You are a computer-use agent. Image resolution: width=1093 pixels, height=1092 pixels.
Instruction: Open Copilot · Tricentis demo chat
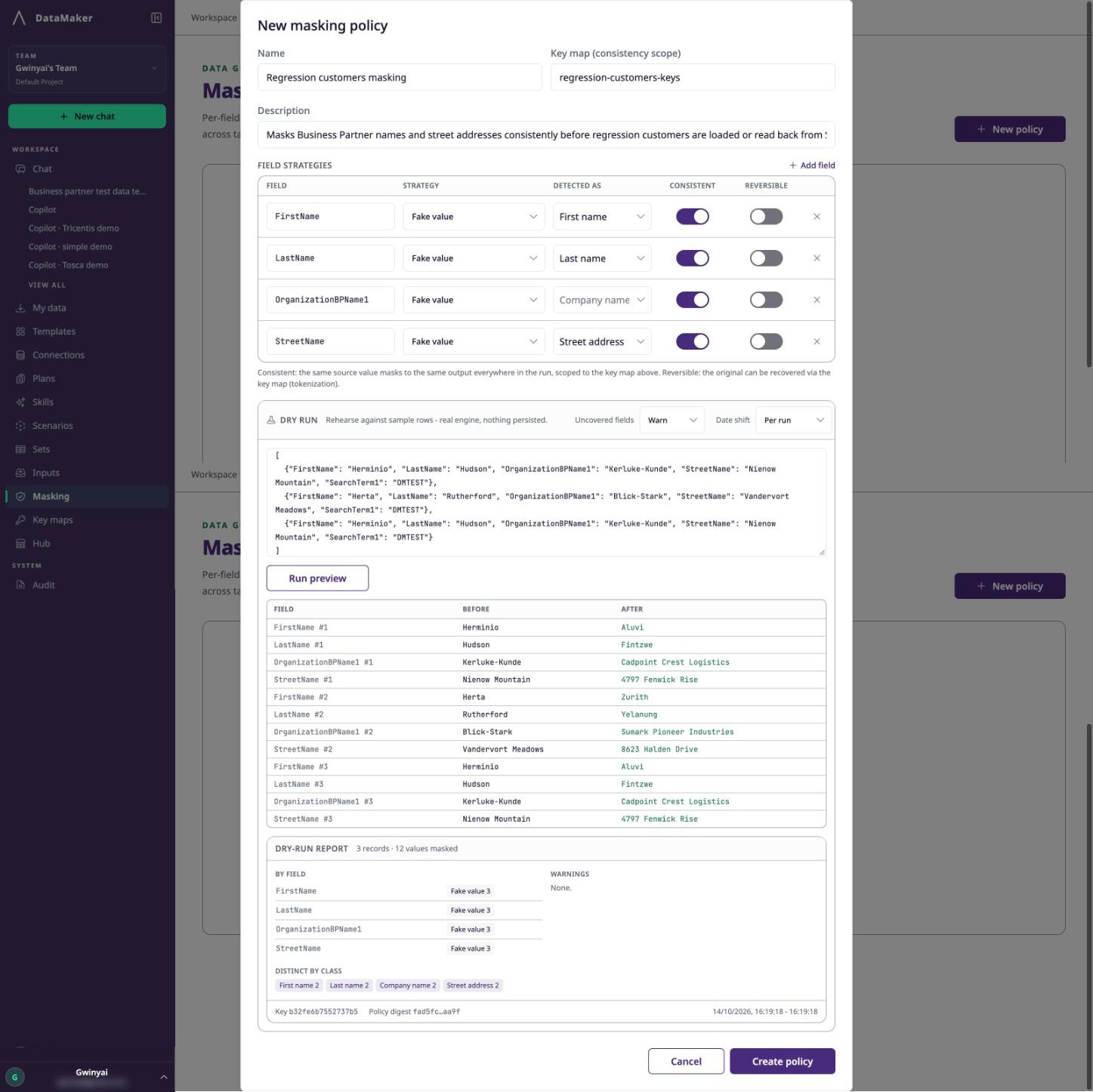tap(74, 228)
